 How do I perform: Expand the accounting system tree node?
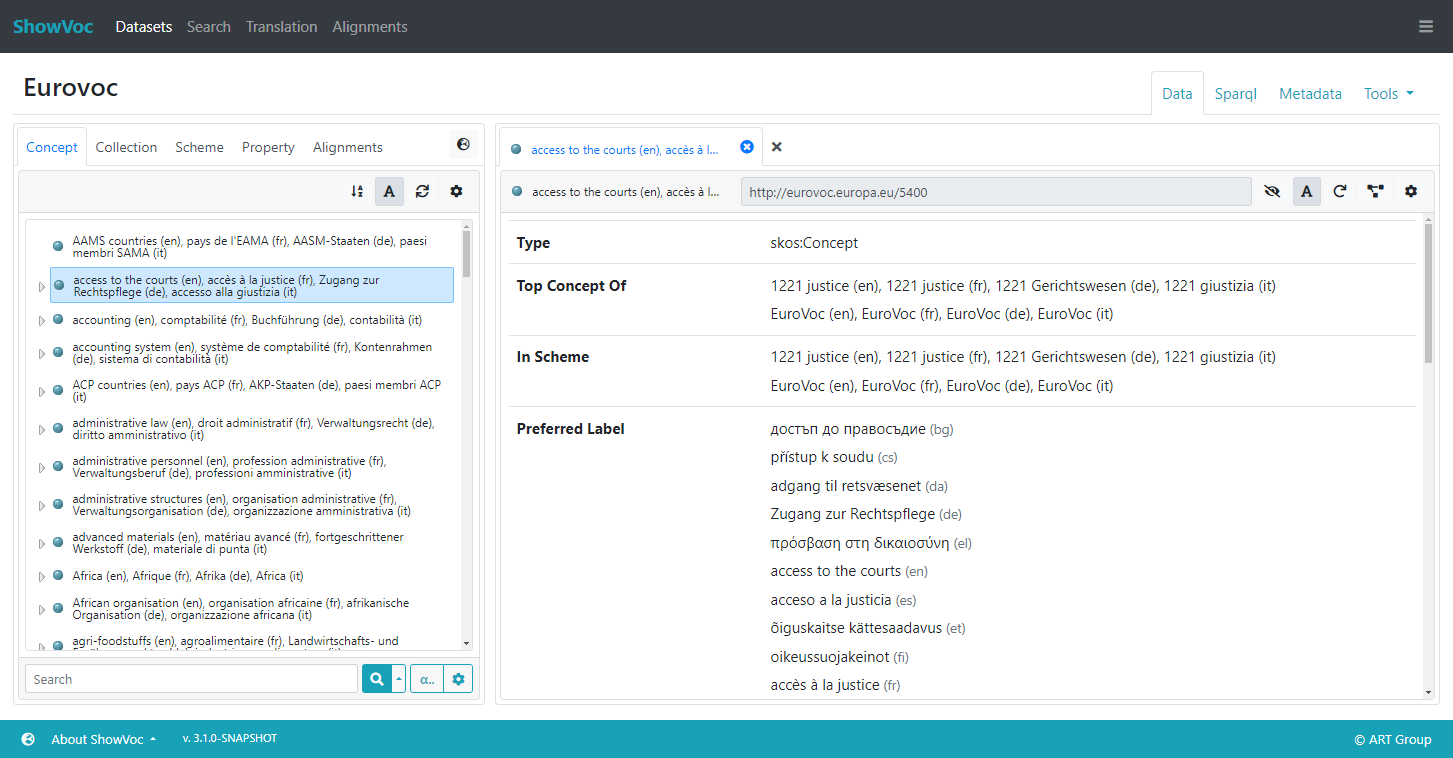41,354
